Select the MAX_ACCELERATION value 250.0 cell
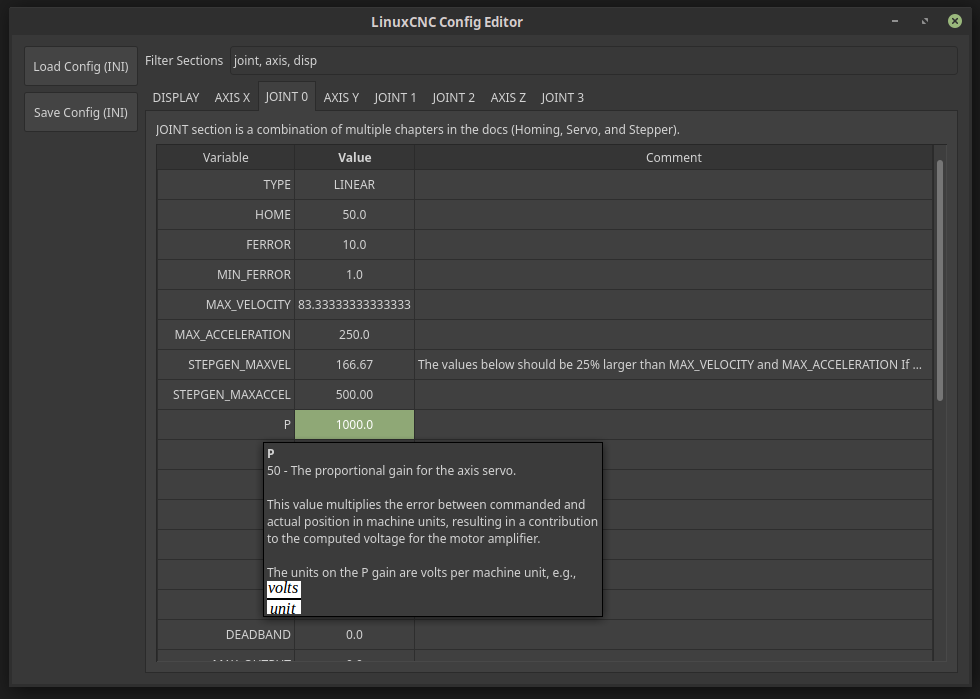 354,334
